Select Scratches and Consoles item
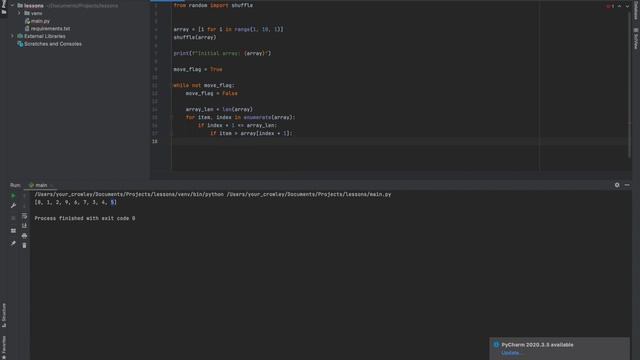The width and height of the screenshot is (640, 360). pyautogui.click(x=53, y=44)
